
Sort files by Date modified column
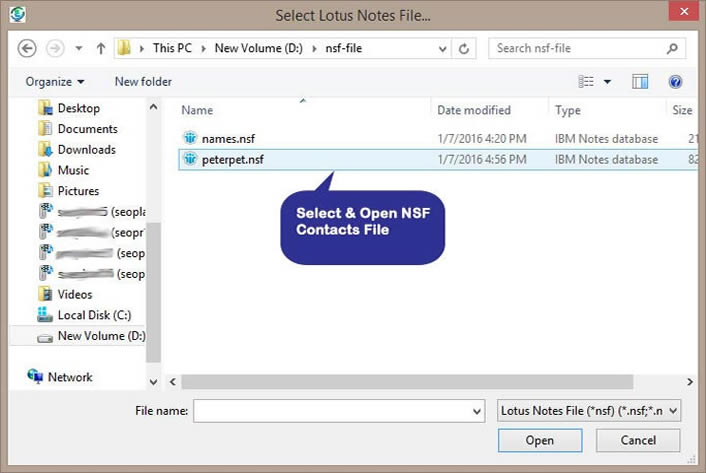point(473,110)
